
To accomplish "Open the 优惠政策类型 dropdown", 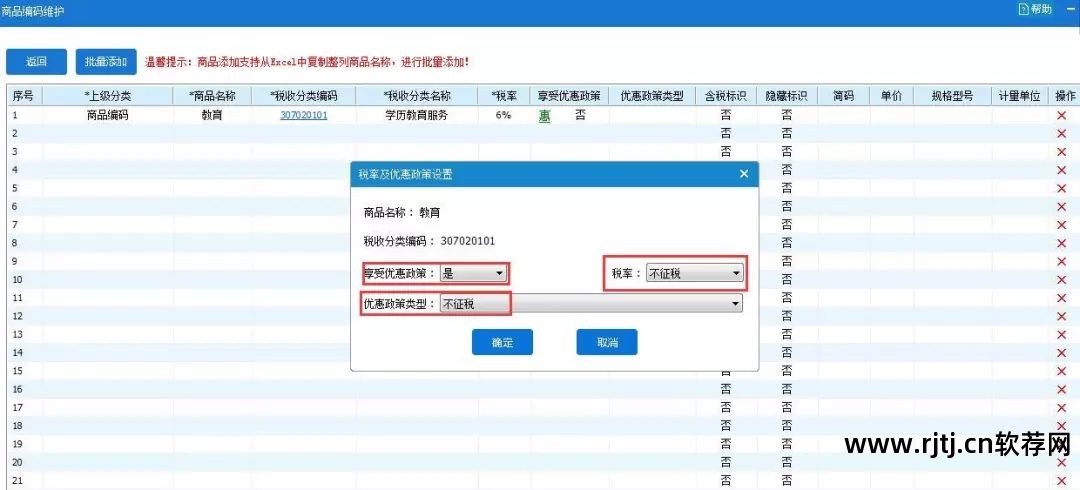I will tap(591, 303).
